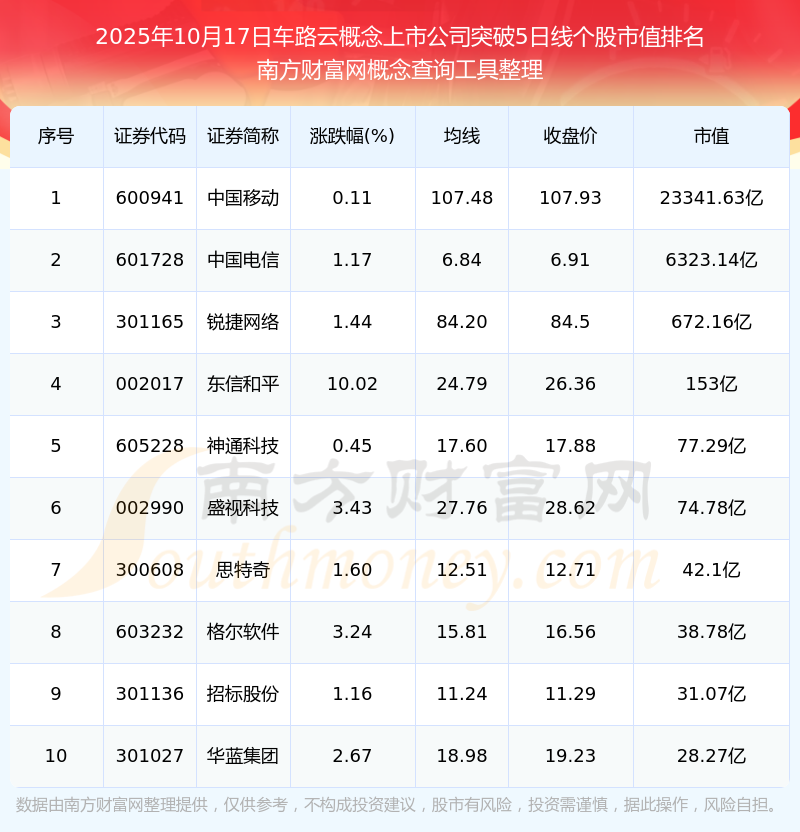Image resolution: width=800 pixels, height=832 pixels.
Task: Click the 2.67 percent change value
Action: point(352,757)
